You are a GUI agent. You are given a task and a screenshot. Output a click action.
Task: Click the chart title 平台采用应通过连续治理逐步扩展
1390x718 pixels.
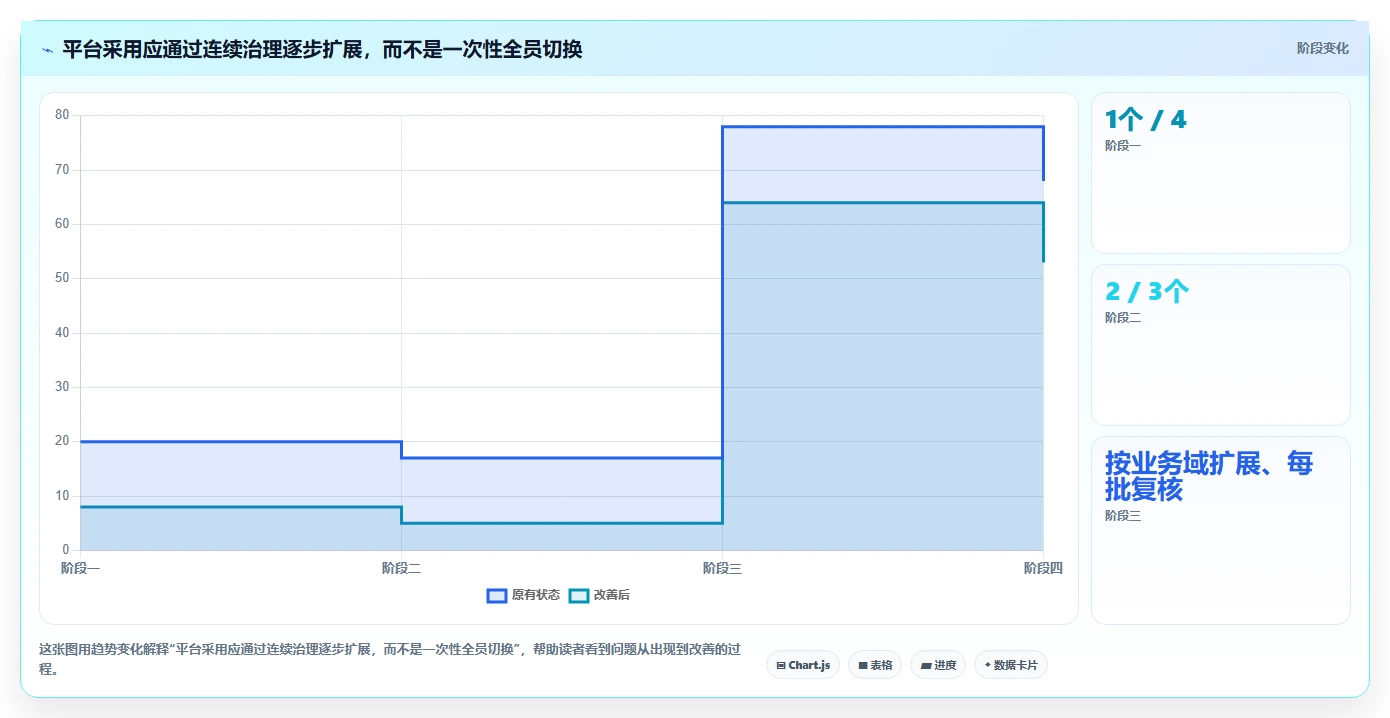click(x=322, y=49)
